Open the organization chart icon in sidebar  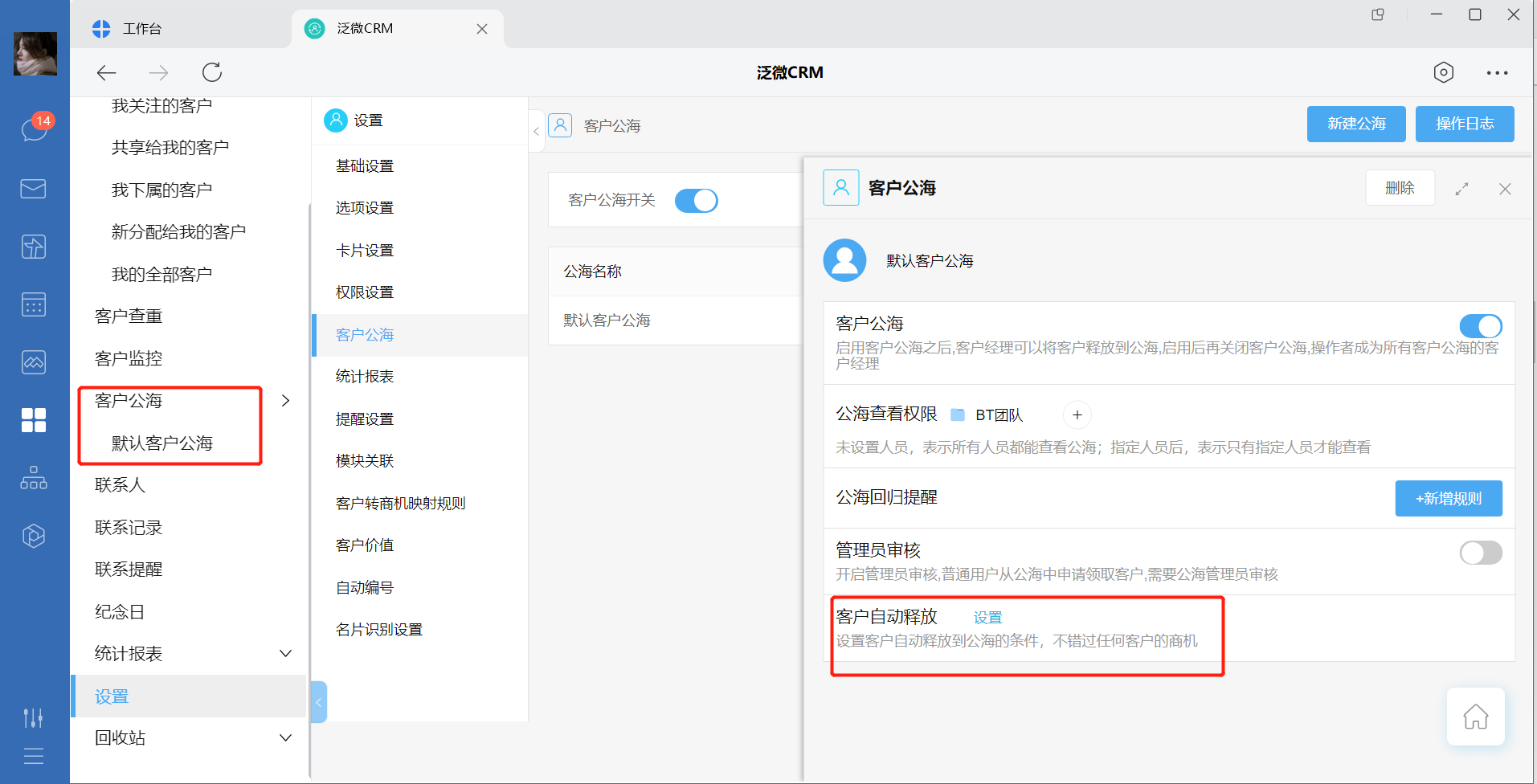coord(33,477)
